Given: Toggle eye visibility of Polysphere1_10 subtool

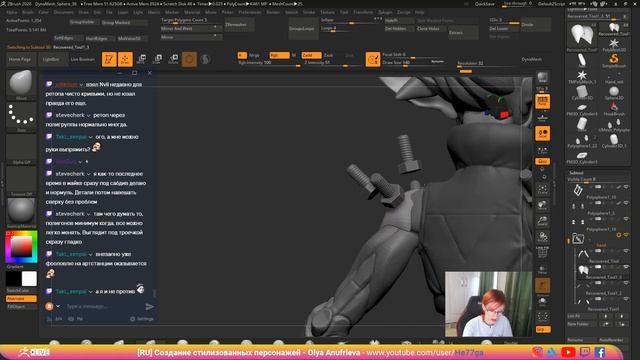Looking at the screenshot, I should (626, 187).
